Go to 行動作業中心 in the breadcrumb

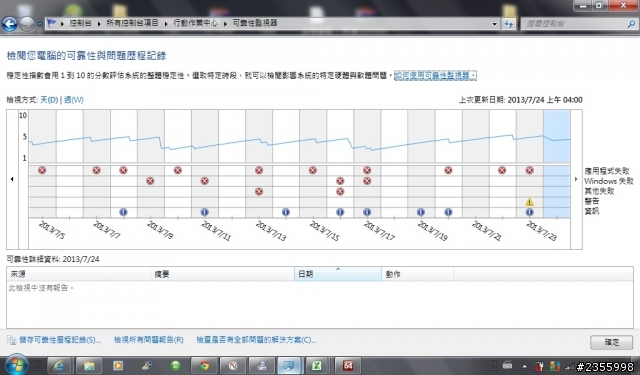tap(196, 23)
